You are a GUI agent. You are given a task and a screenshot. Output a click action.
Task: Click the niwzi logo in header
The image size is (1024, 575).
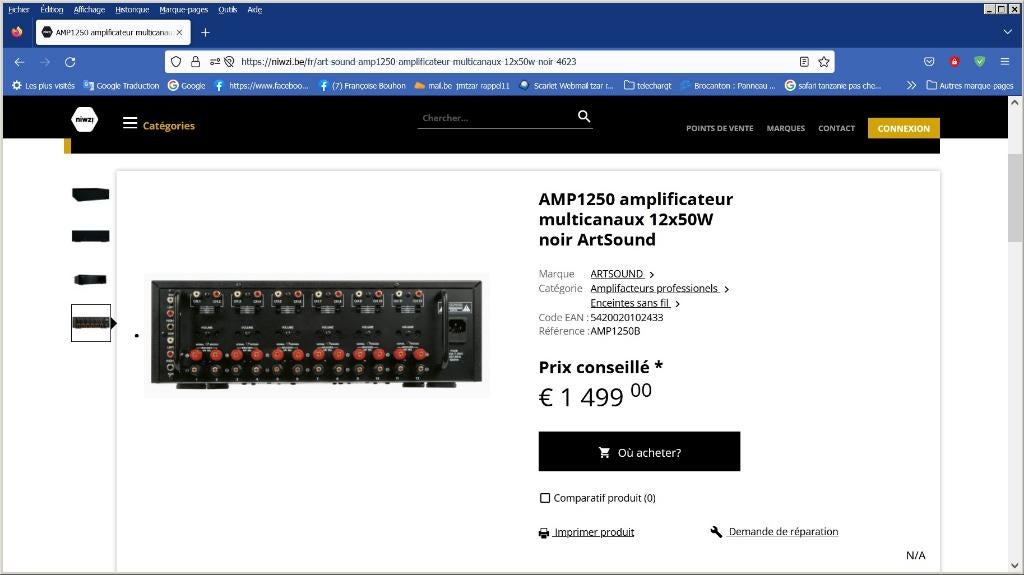click(84, 120)
